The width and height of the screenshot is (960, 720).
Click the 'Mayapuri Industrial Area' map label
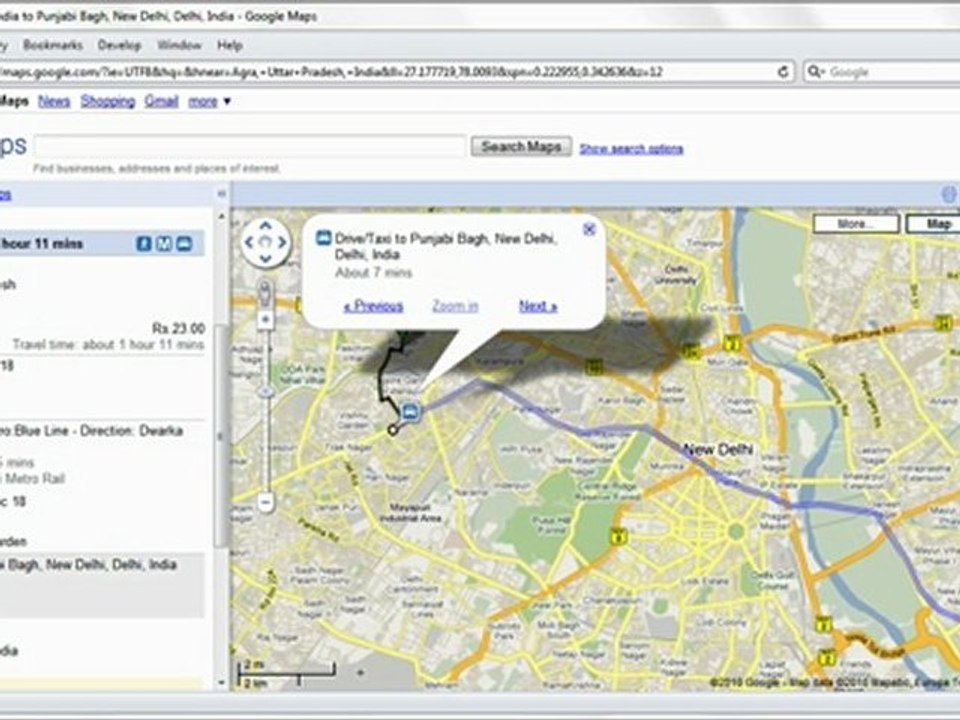[x=411, y=512]
